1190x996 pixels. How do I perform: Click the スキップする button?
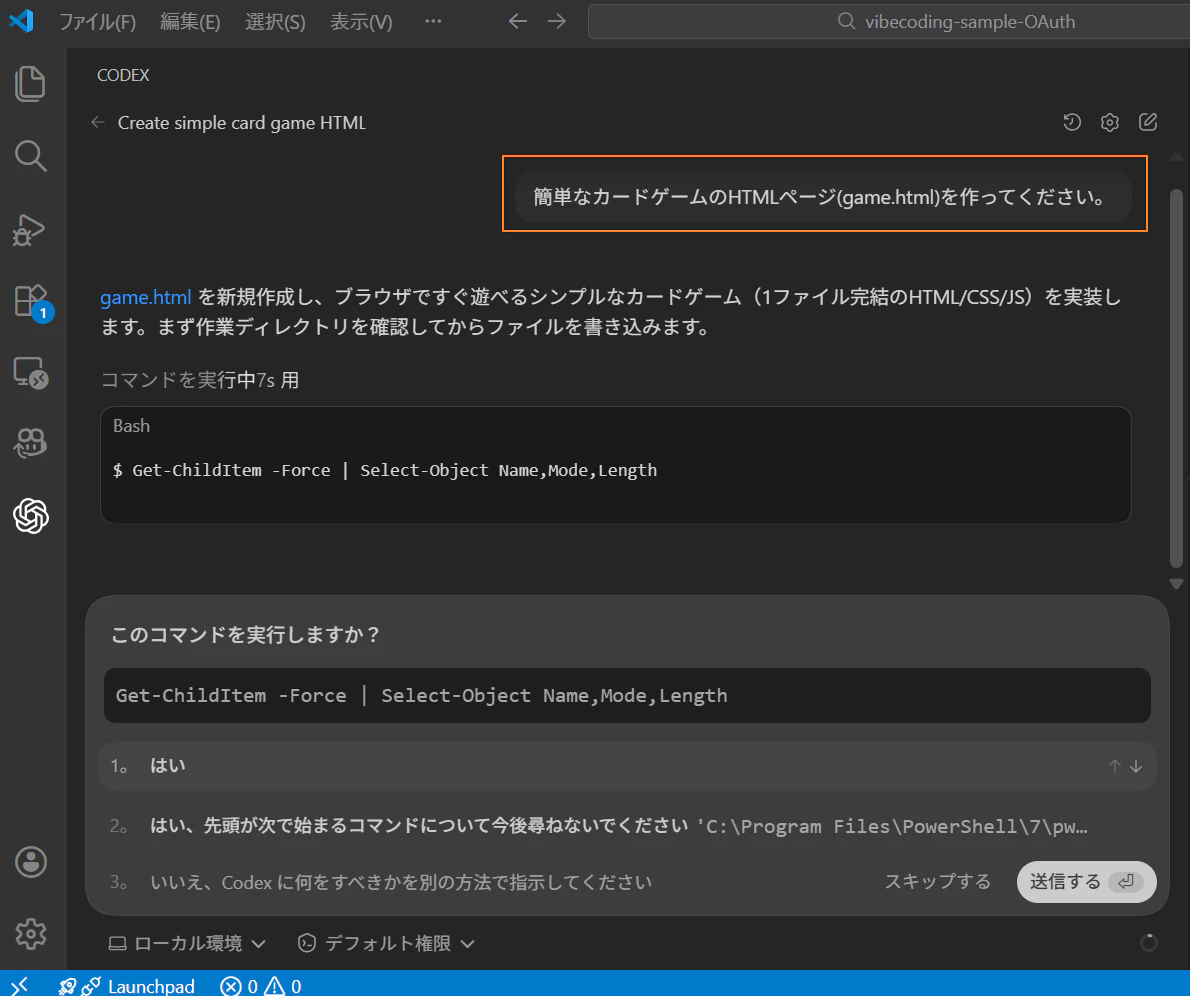[x=937, y=881]
